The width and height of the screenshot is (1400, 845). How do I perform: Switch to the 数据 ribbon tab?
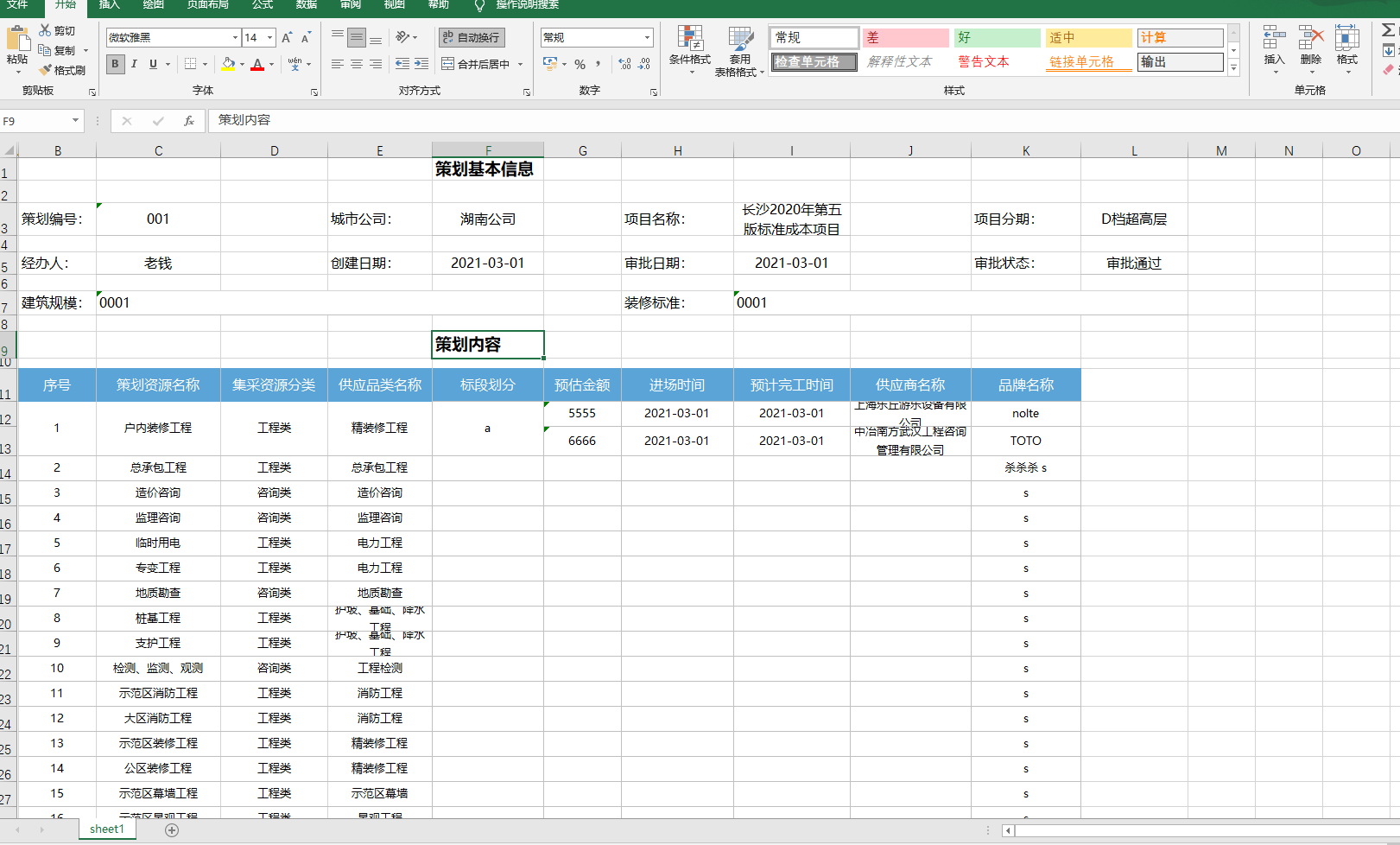307,5
